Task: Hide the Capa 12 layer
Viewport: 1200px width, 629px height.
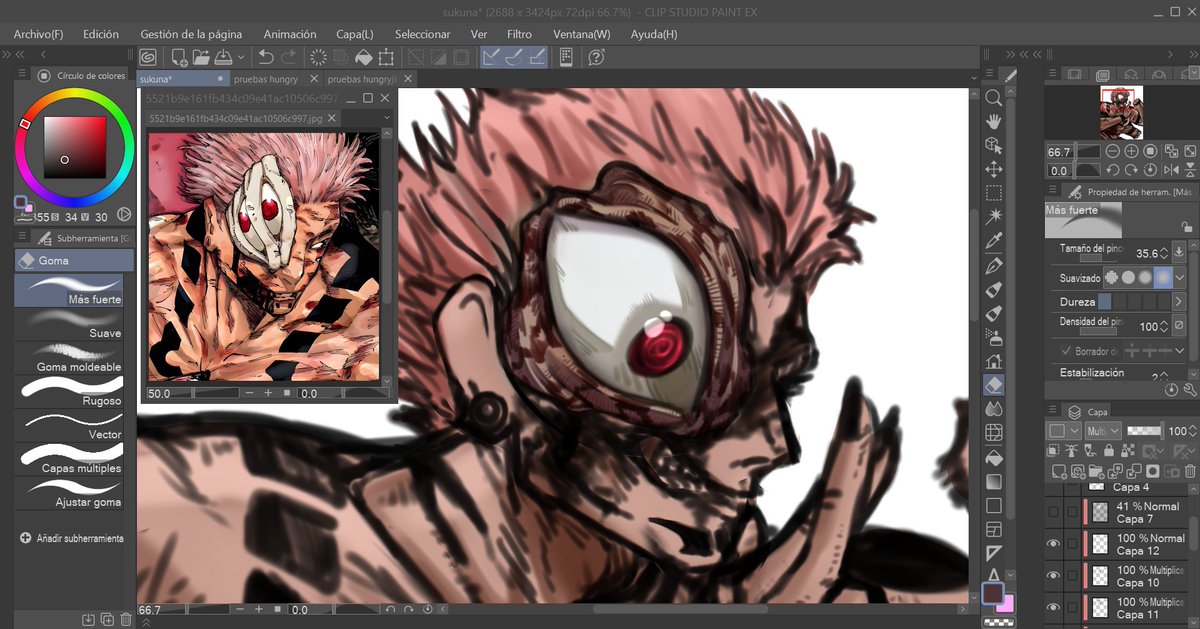Action: 1053,544
